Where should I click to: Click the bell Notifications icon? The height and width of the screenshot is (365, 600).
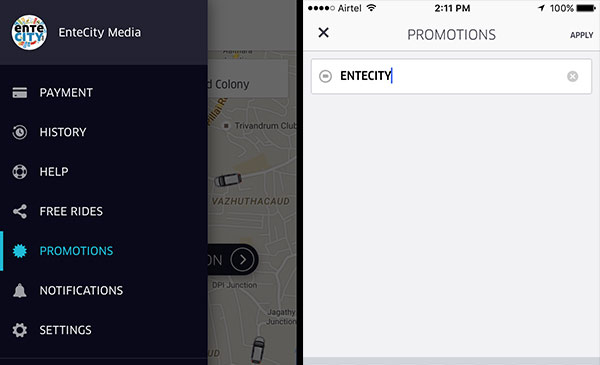(20, 291)
